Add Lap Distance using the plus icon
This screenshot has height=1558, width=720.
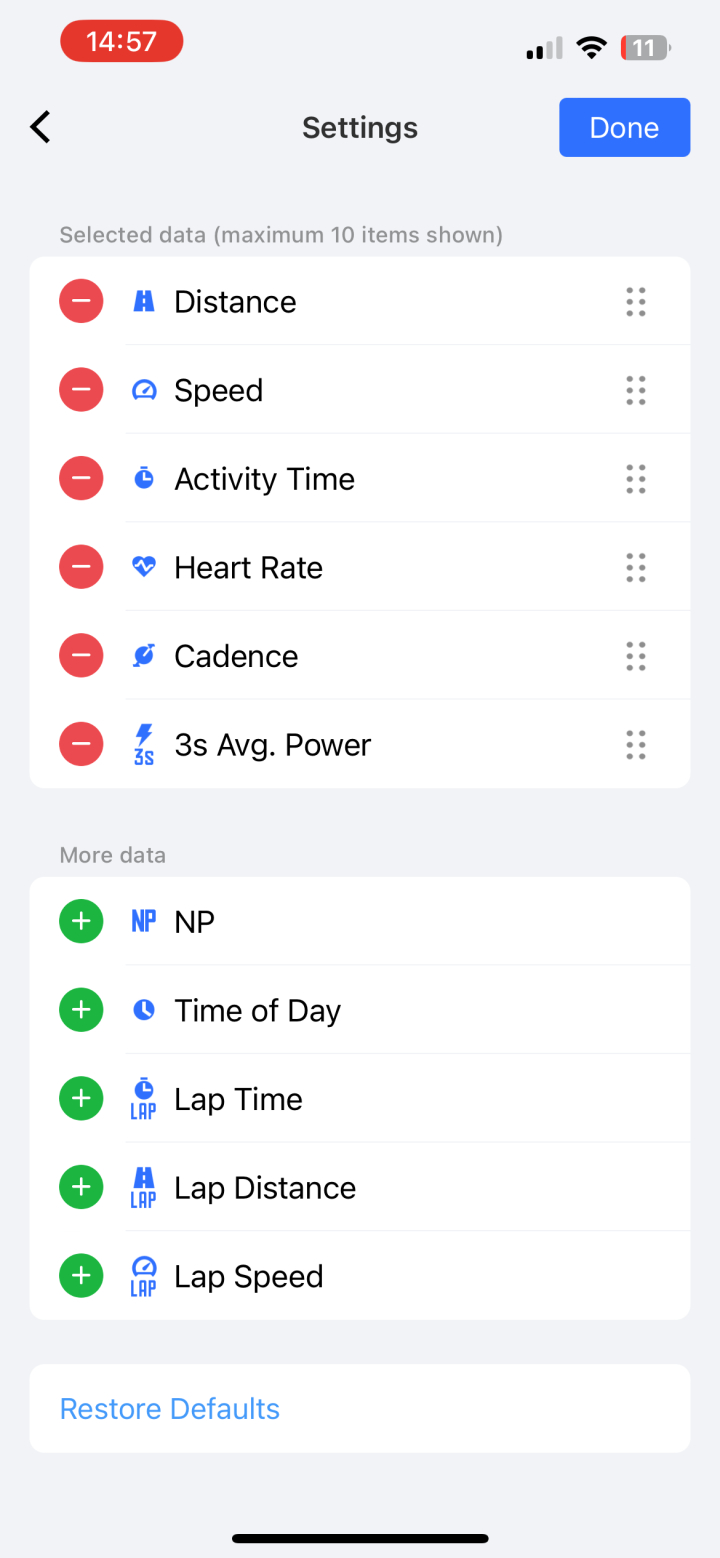coord(81,1187)
